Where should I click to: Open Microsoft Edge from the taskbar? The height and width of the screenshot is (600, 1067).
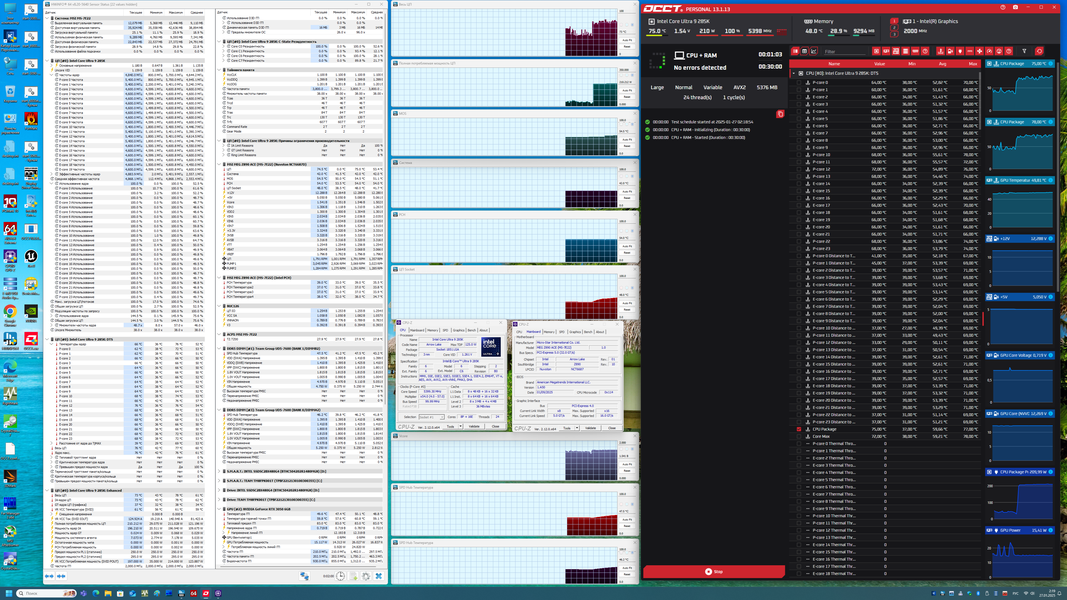[95, 593]
